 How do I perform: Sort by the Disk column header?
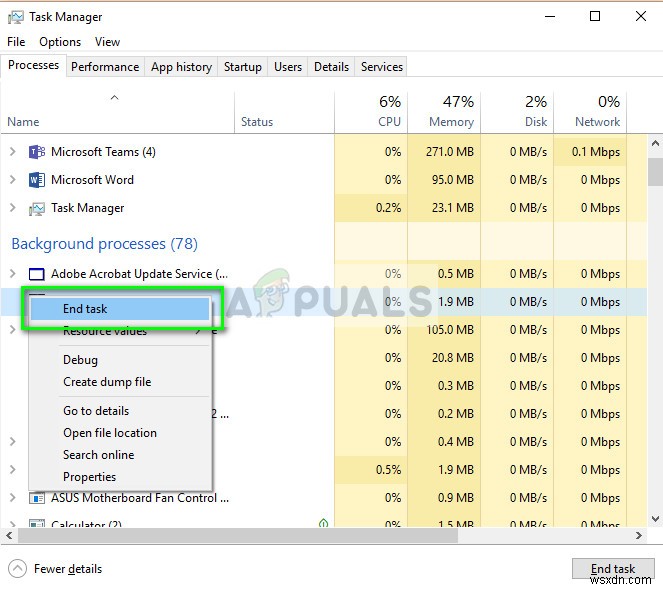click(517, 112)
